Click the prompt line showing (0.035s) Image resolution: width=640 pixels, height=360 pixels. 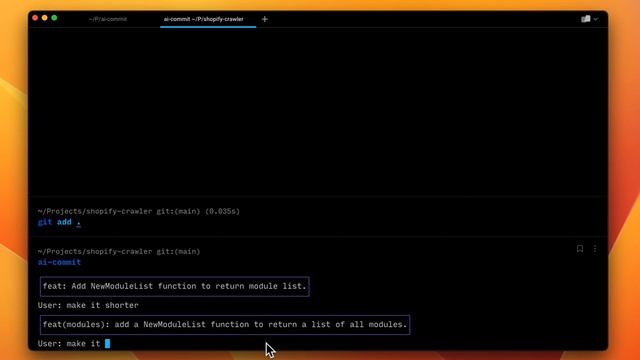(139, 211)
